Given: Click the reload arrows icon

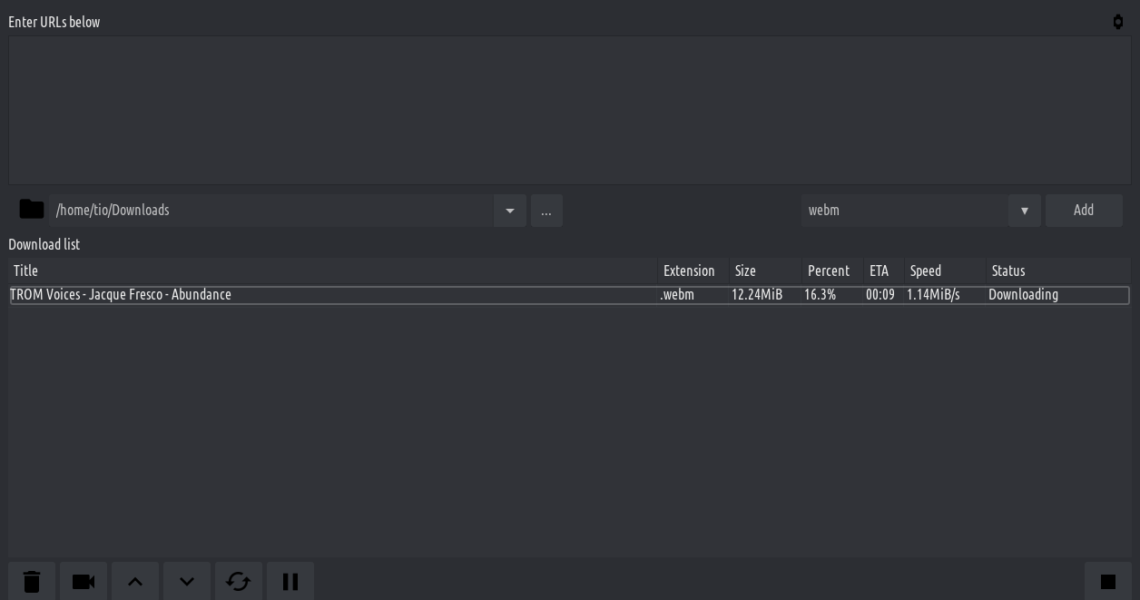Looking at the screenshot, I should pyautogui.click(x=238, y=581).
